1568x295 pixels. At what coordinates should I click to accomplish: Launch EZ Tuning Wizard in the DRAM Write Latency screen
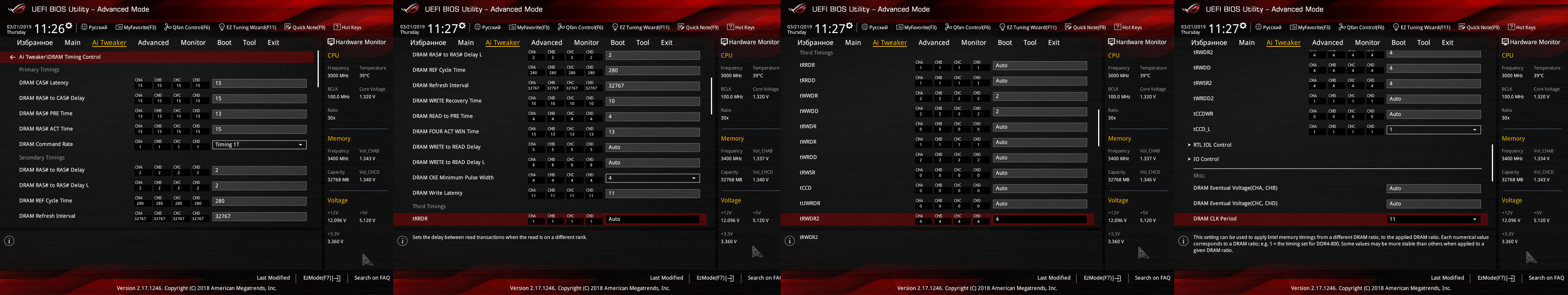(640, 27)
